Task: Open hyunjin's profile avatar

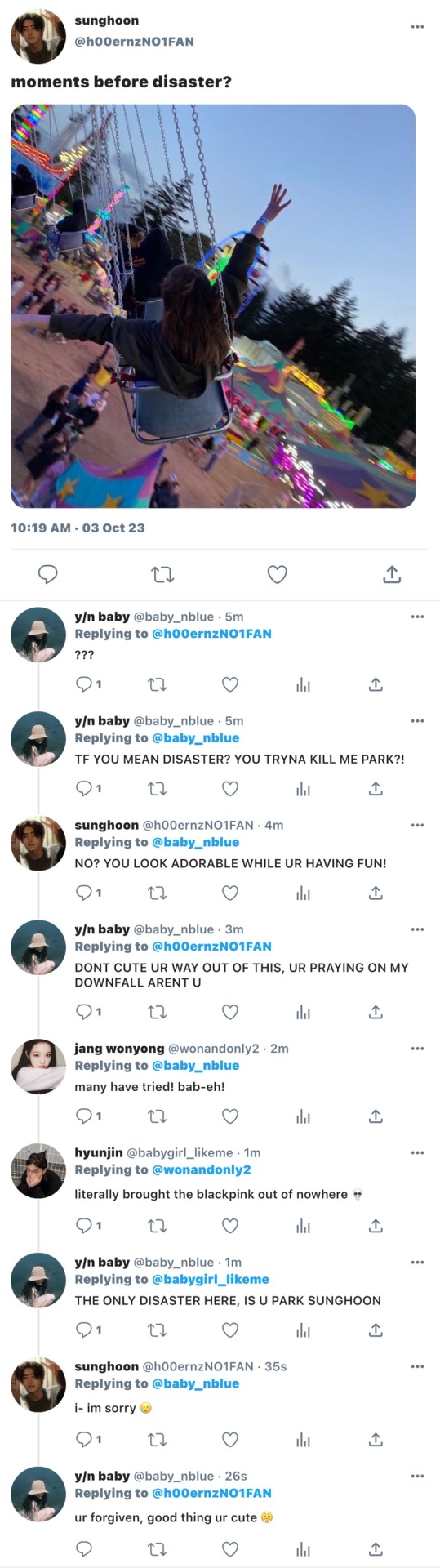Action: point(38,1170)
